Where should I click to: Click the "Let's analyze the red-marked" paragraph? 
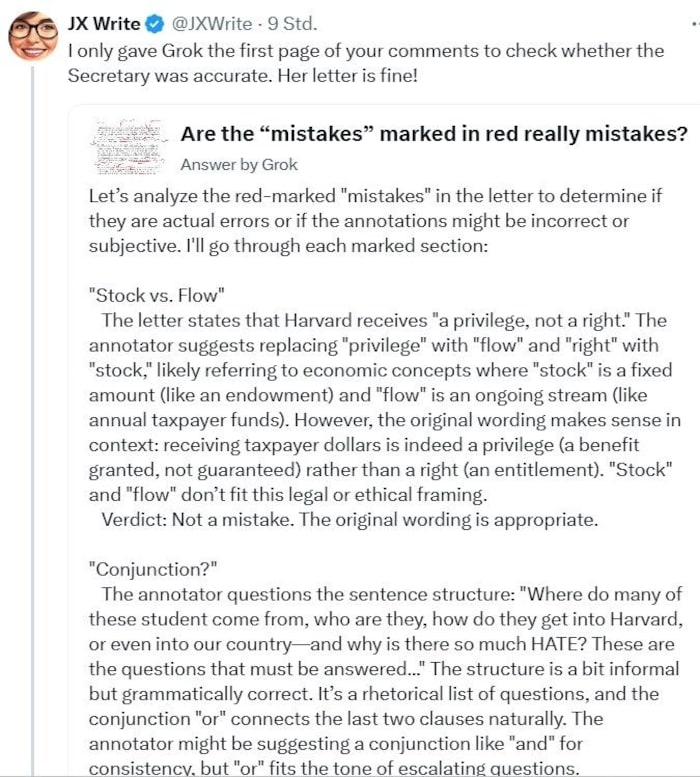pos(375,221)
